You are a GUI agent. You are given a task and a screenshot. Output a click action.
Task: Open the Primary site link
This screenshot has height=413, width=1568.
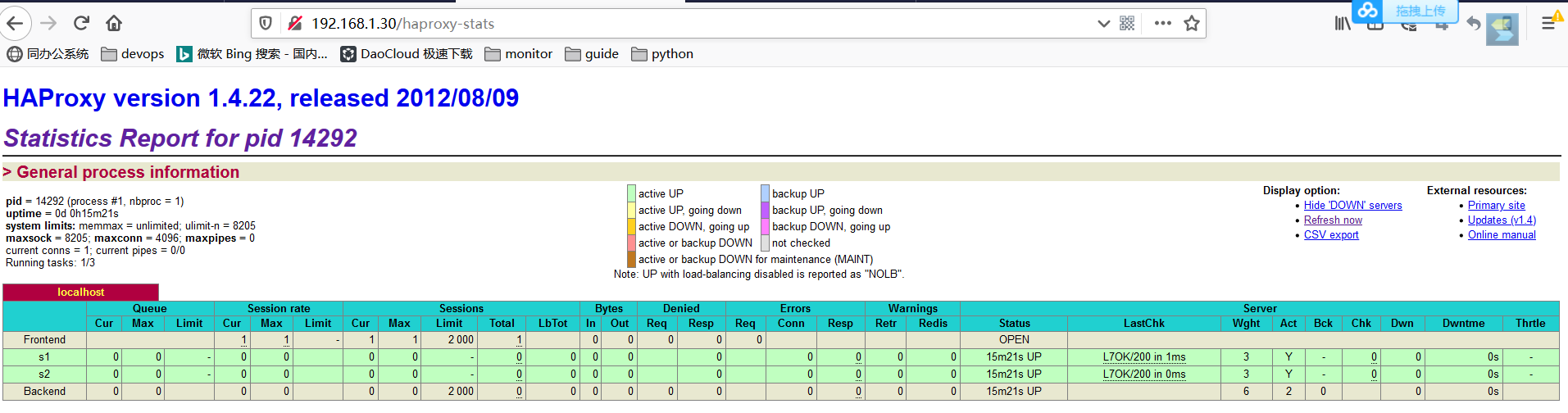[1497, 206]
